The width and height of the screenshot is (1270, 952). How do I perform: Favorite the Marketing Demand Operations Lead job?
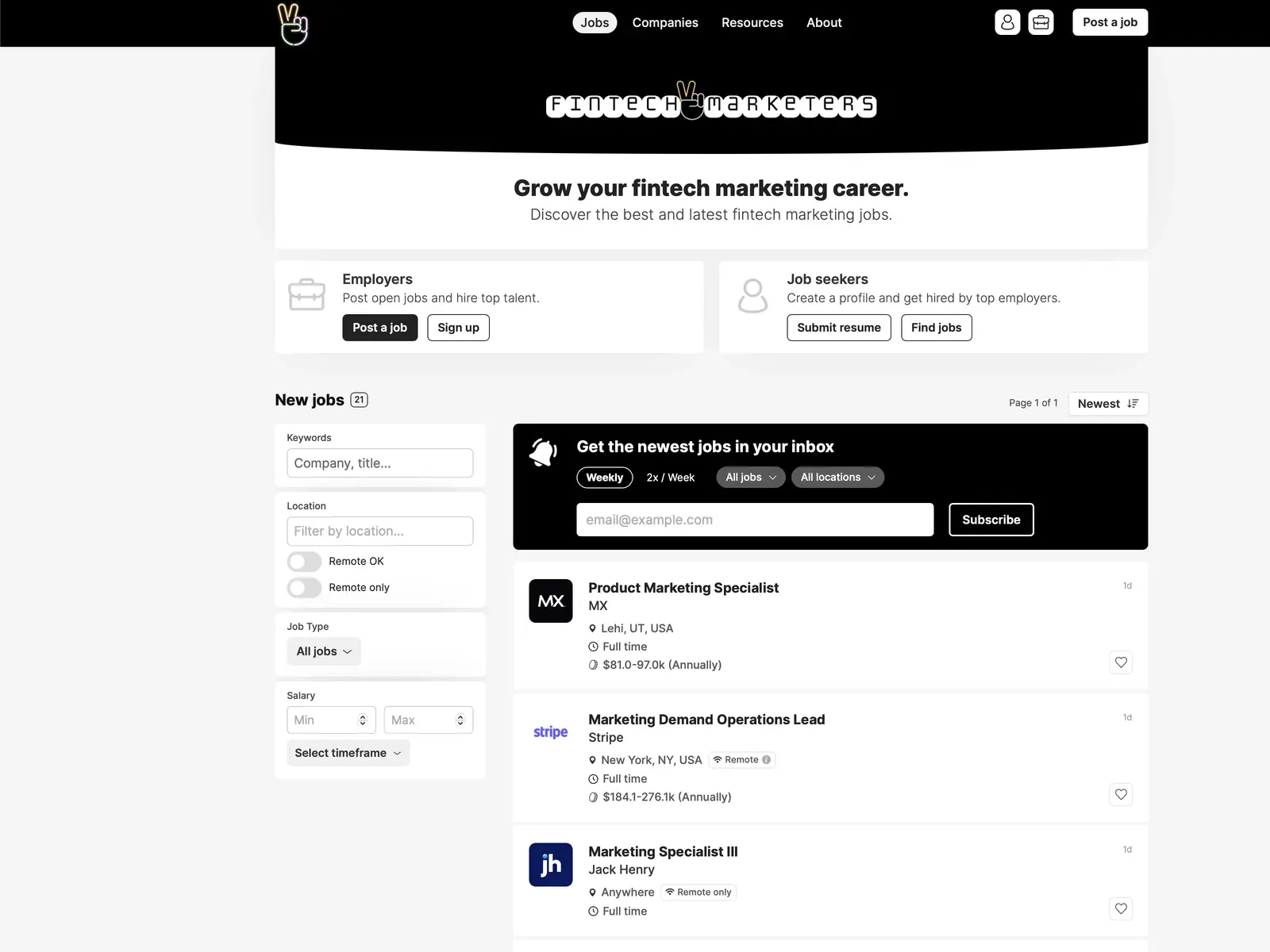[1121, 794]
